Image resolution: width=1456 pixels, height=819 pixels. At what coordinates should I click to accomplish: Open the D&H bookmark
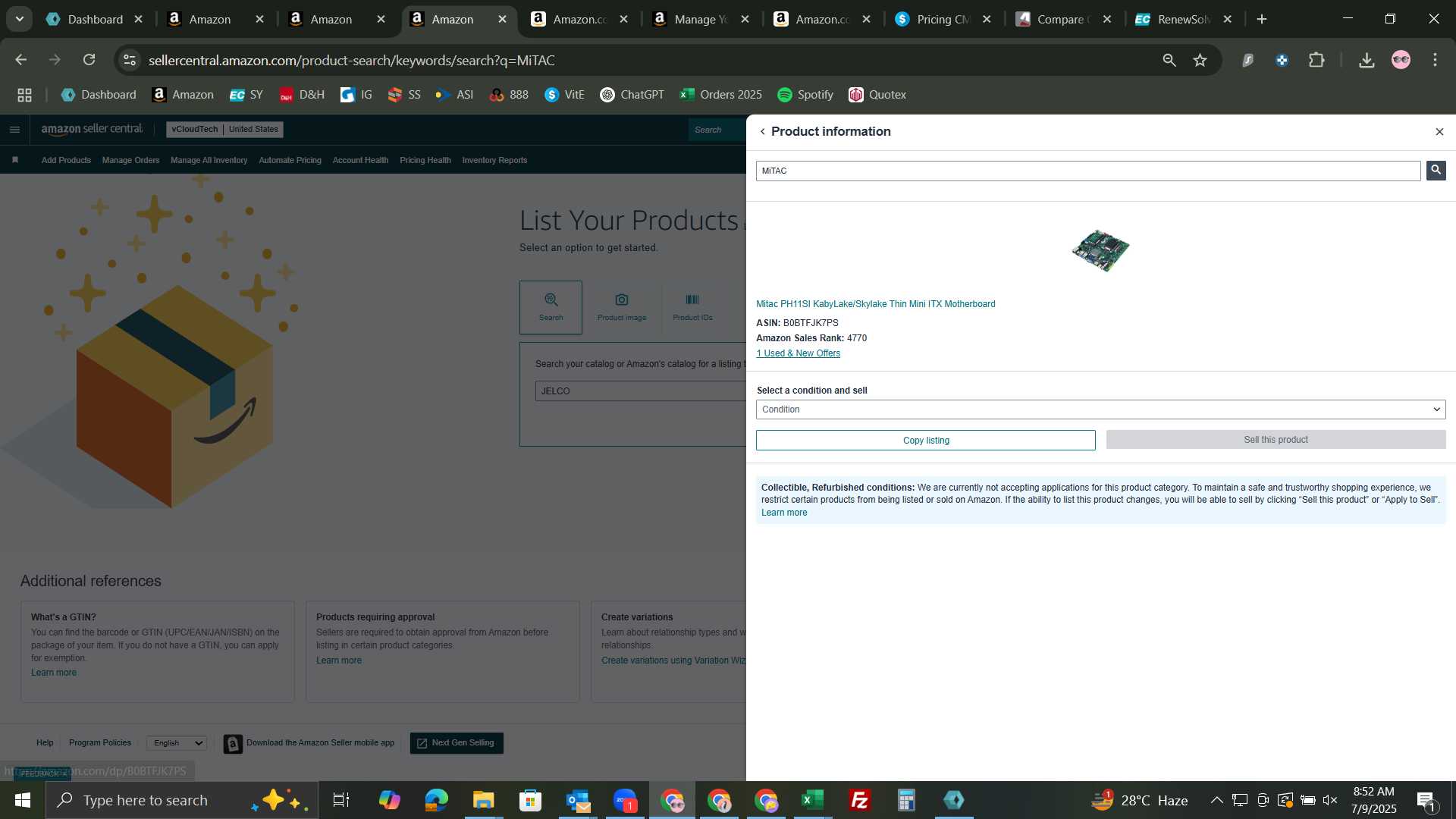pyautogui.click(x=302, y=95)
